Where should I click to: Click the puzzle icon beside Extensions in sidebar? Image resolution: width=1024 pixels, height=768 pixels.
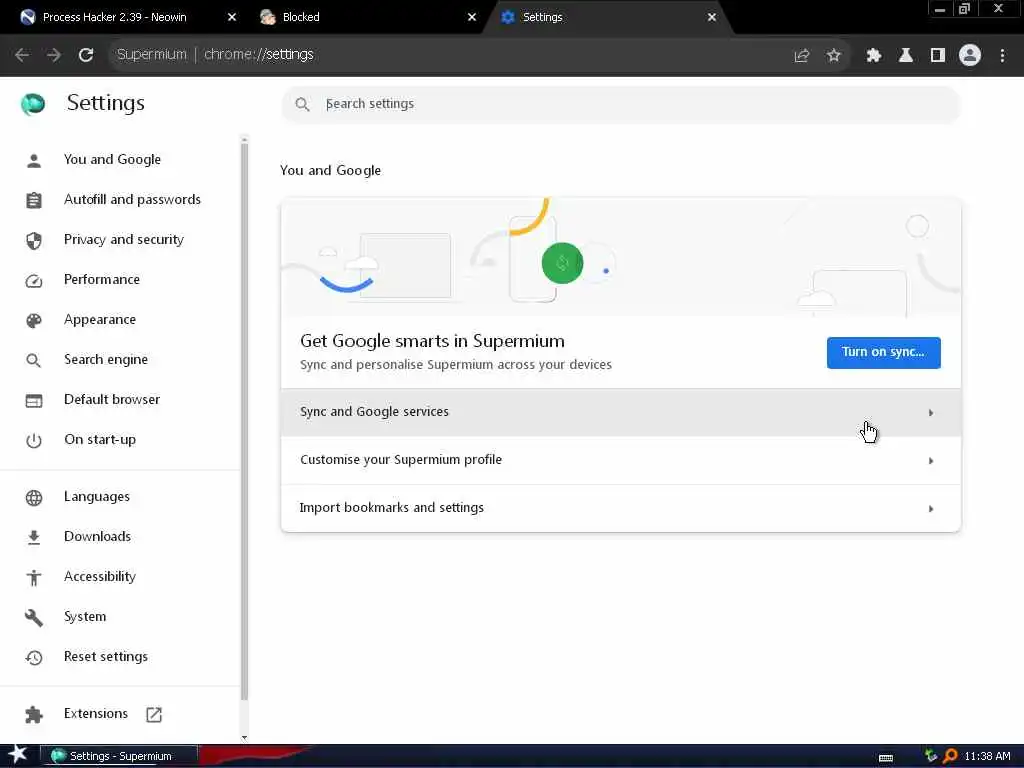[x=34, y=714]
